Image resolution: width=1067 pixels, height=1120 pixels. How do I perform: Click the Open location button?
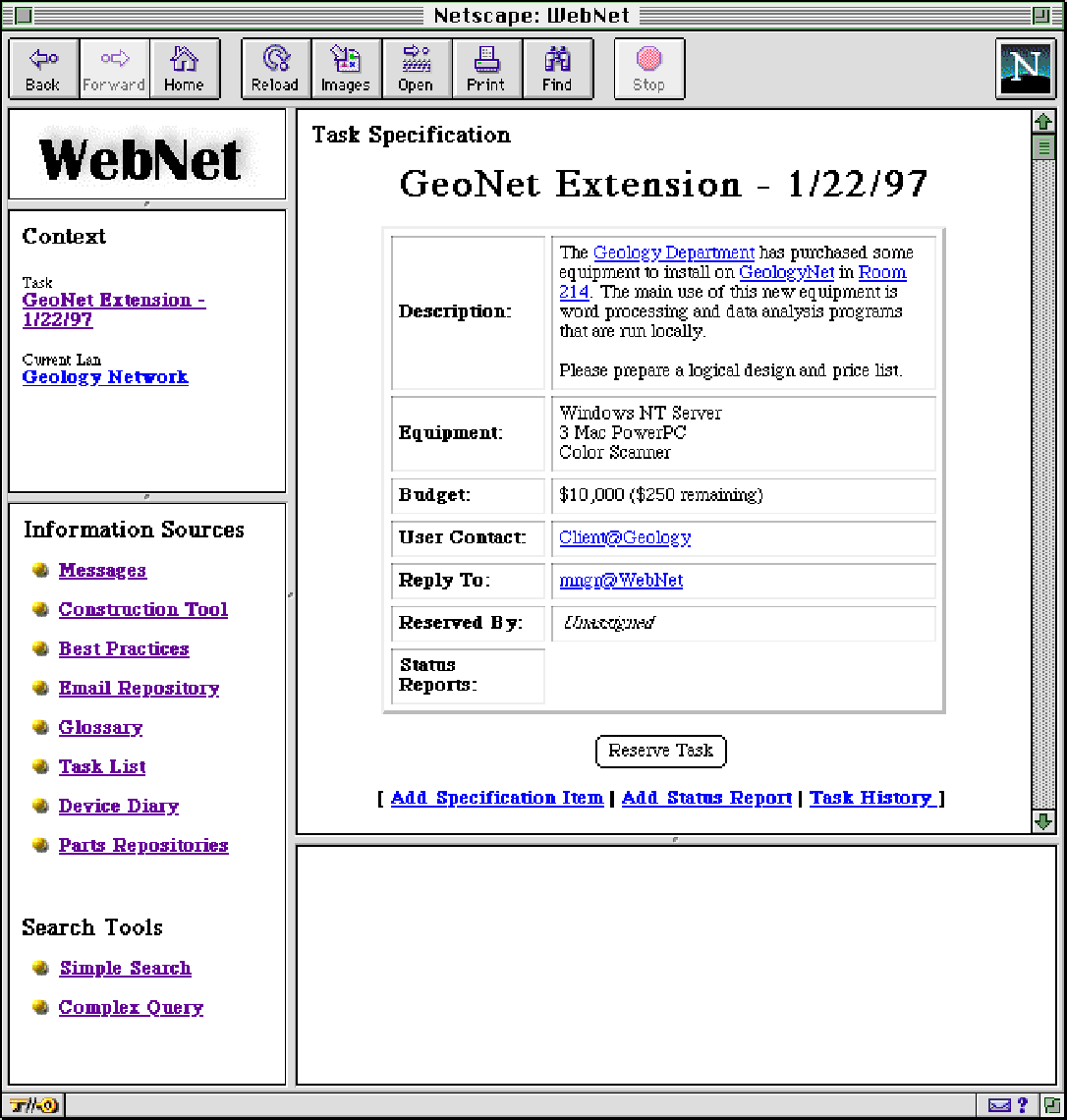click(417, 69)
